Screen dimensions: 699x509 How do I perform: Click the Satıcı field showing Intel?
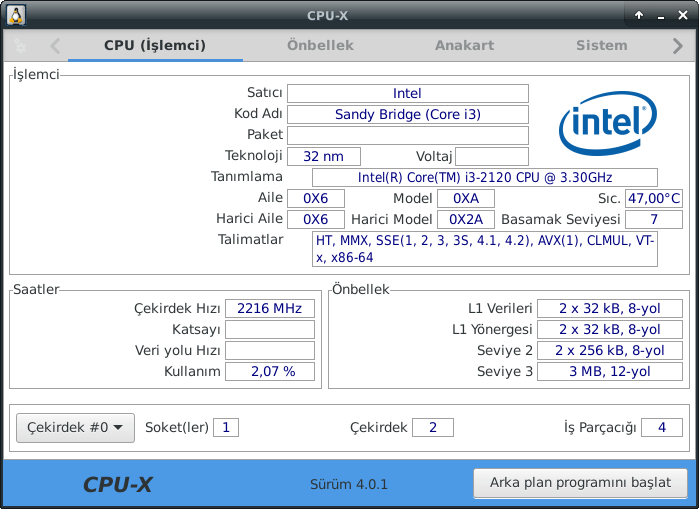coord(408,94)
